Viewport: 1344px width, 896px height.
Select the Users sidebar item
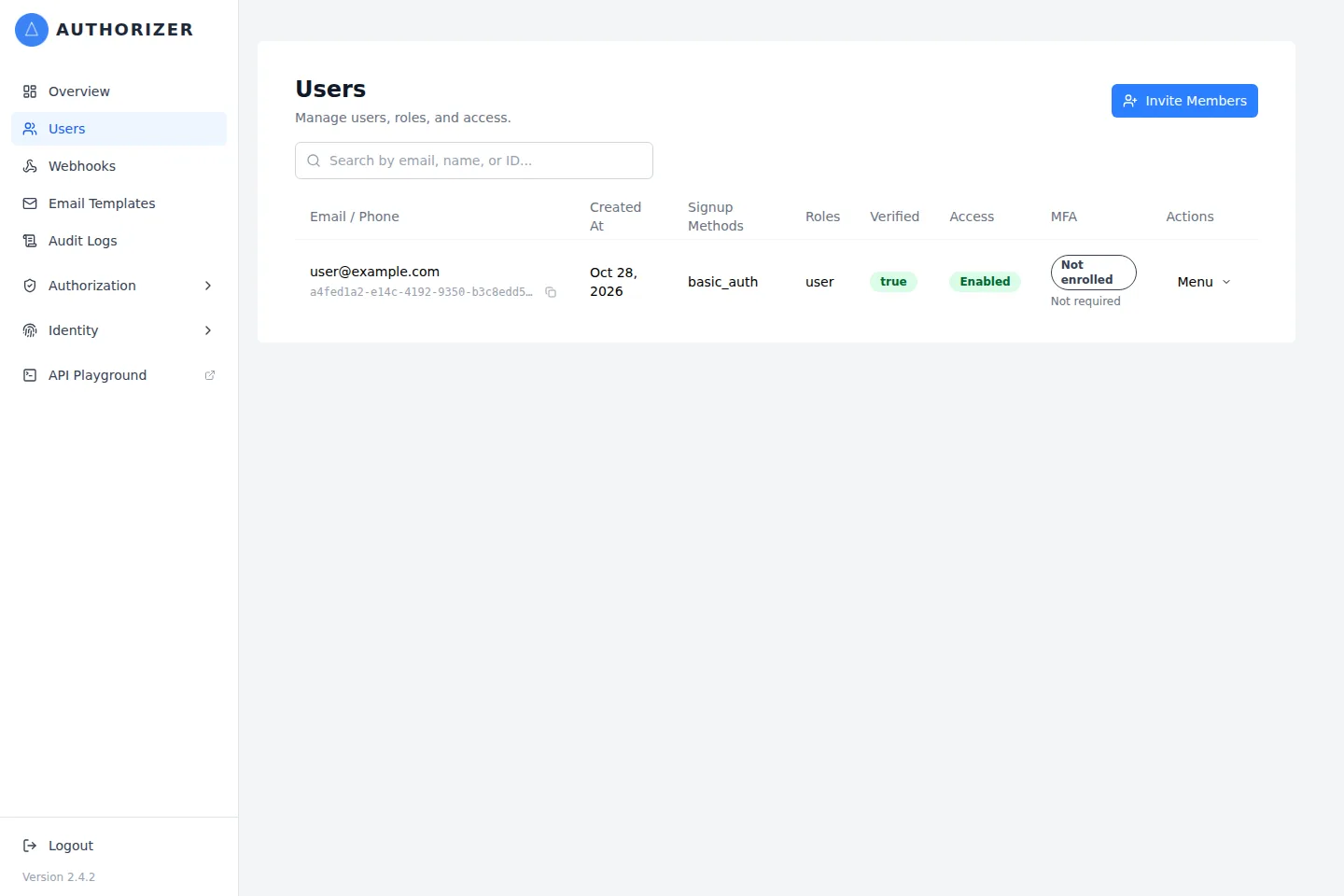point(119,129)
